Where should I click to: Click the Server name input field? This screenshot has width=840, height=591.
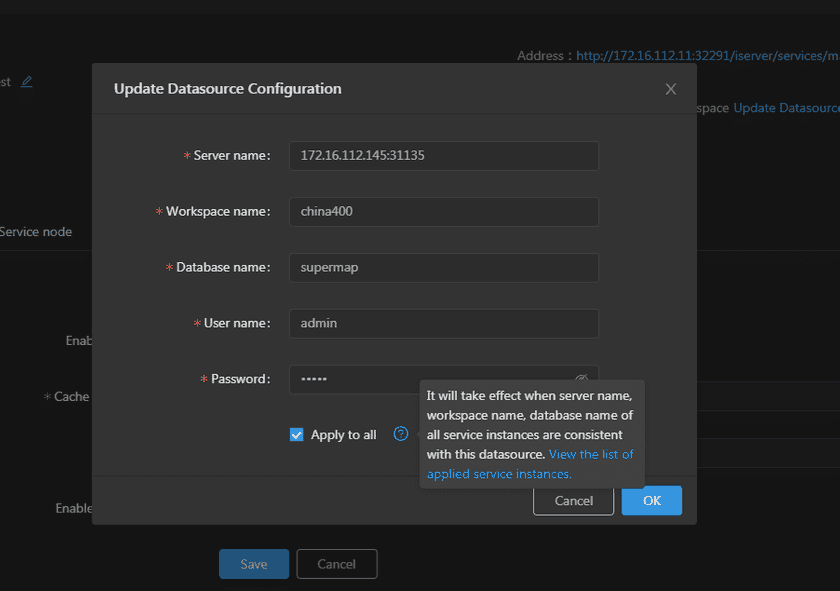[443, 156]
